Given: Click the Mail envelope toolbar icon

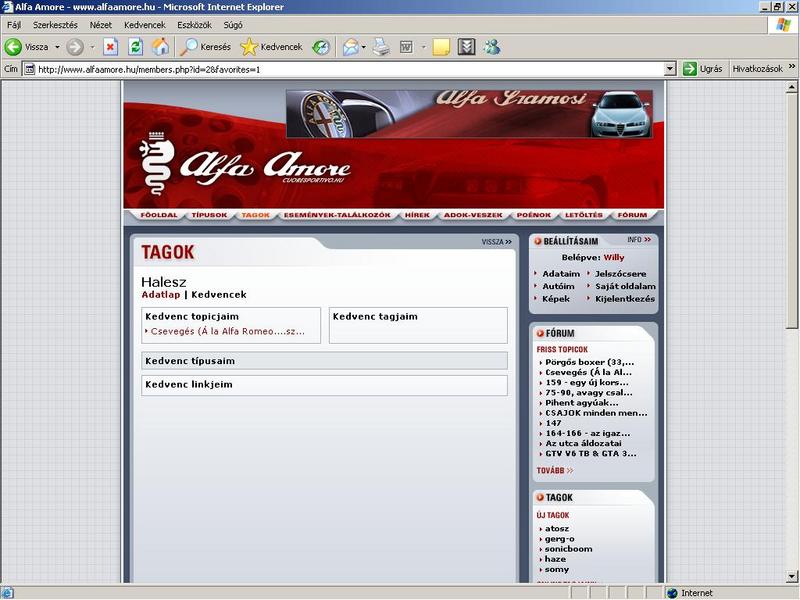Looking at the screenshot, I should click(351, 47).
